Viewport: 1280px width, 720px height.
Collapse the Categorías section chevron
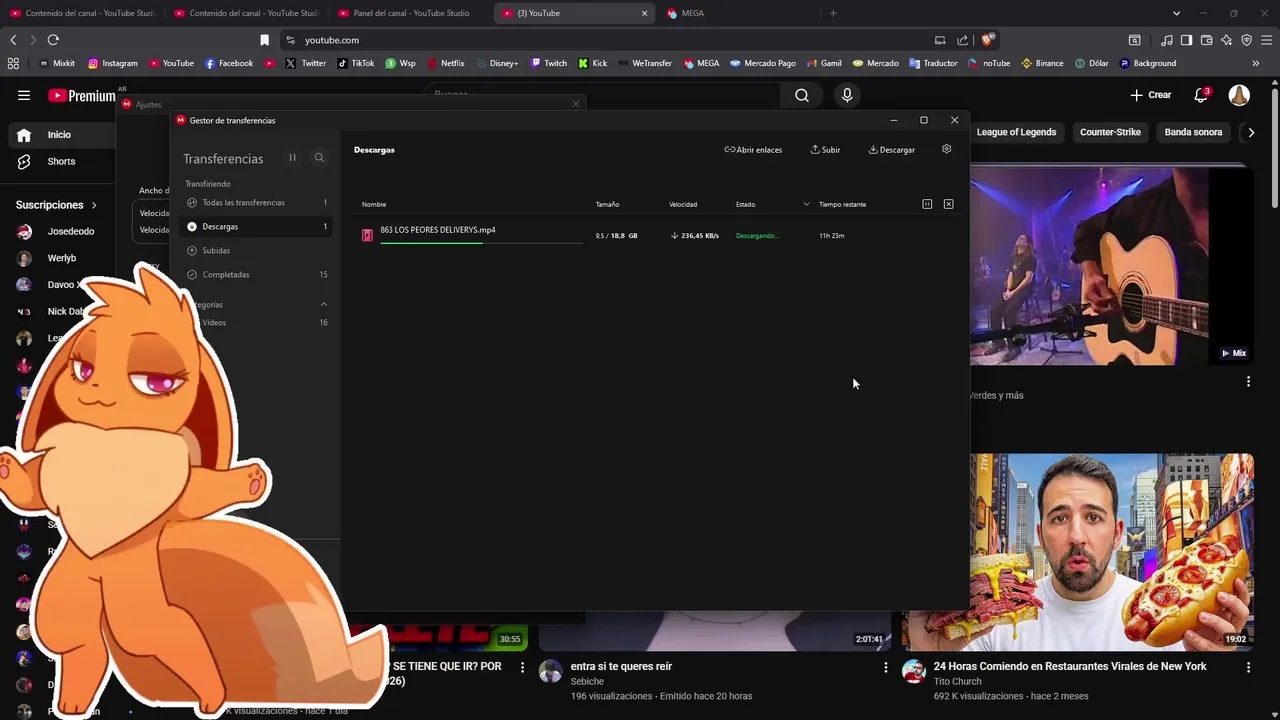(x=323, y=304)
